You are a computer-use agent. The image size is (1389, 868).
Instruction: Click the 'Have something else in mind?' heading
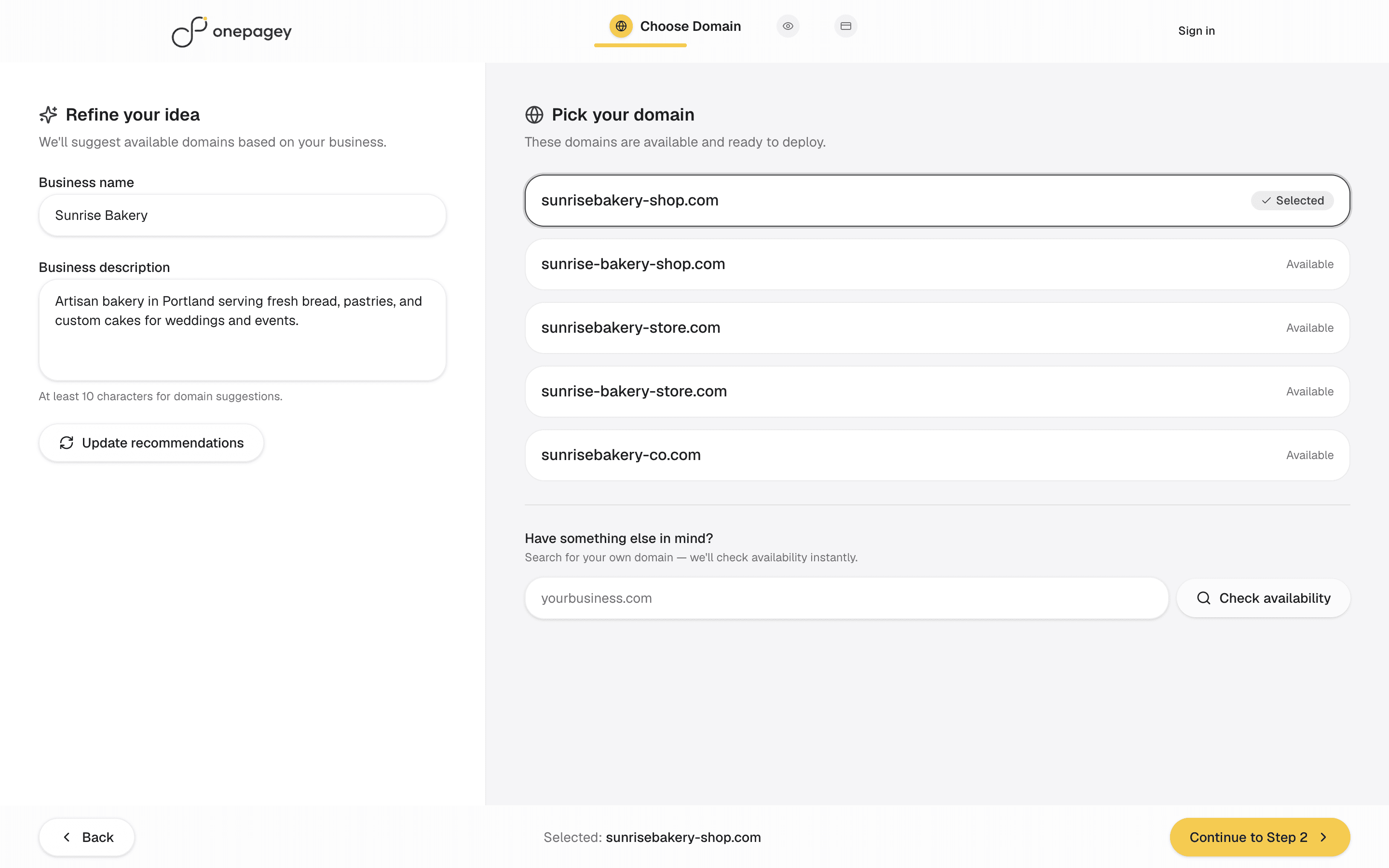click(619, 538)
